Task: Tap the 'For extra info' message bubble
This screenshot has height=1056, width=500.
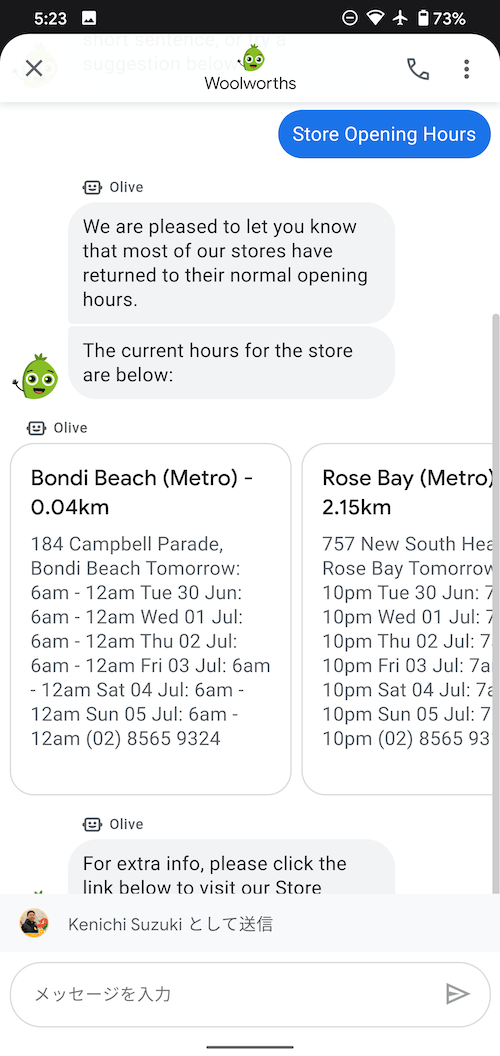Action: [x=231, y=867]
